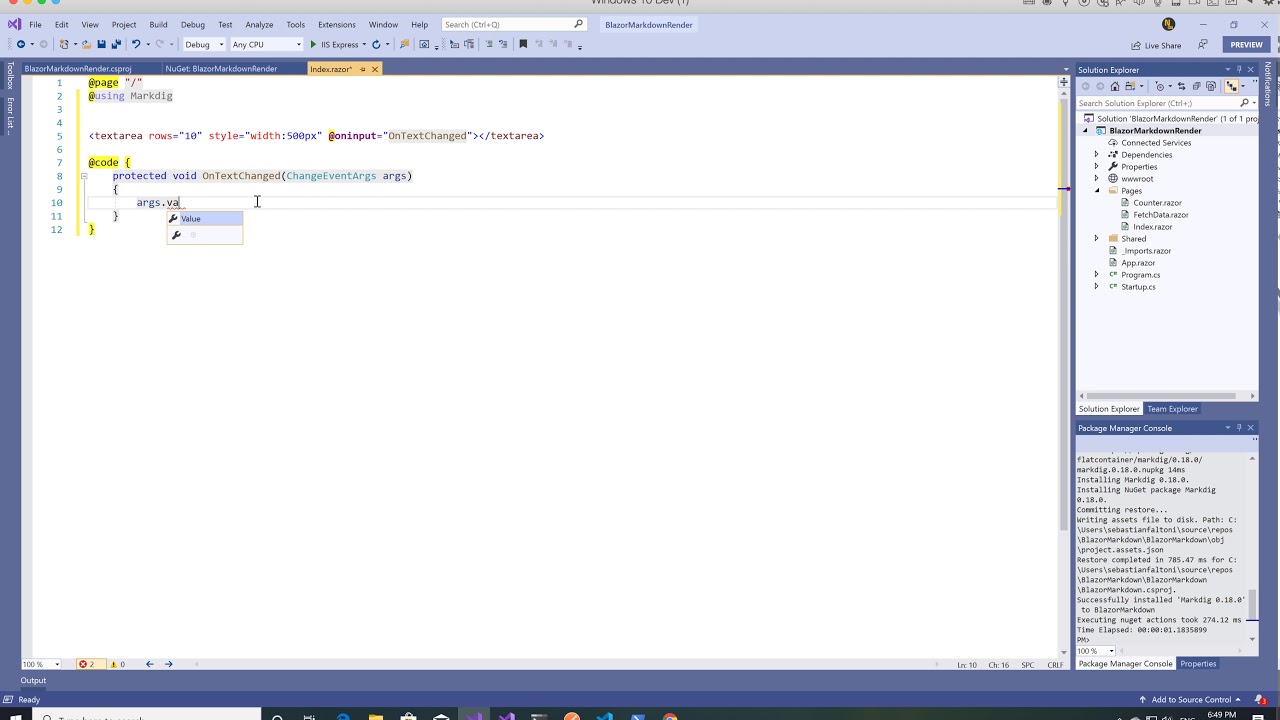This screenshot has width=1280, height=720.
Task: Click the Home icon in Solution Explorer
Action: (1115, 86)
